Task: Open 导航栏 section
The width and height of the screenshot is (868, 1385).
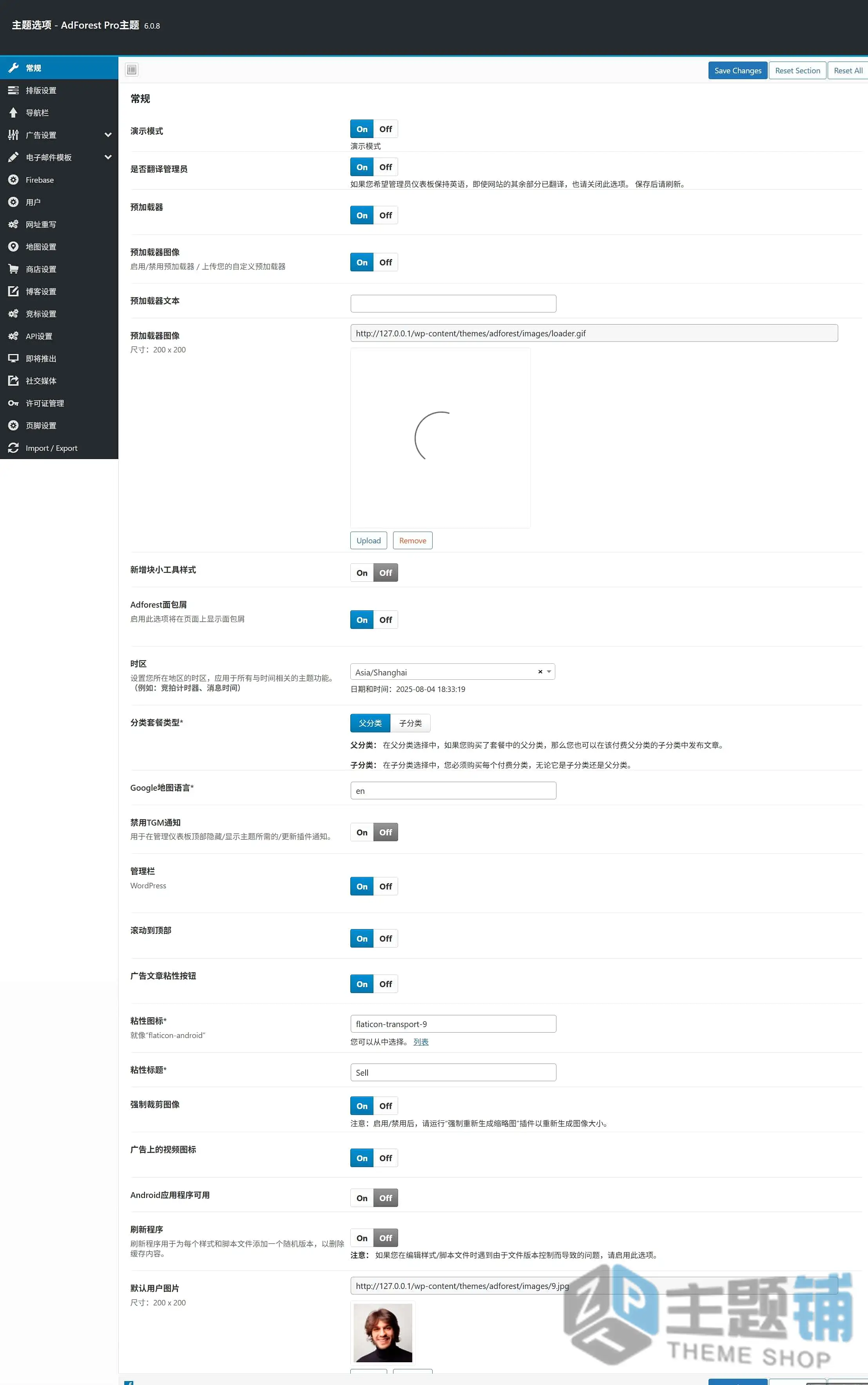Action: (x=59, y=113)
